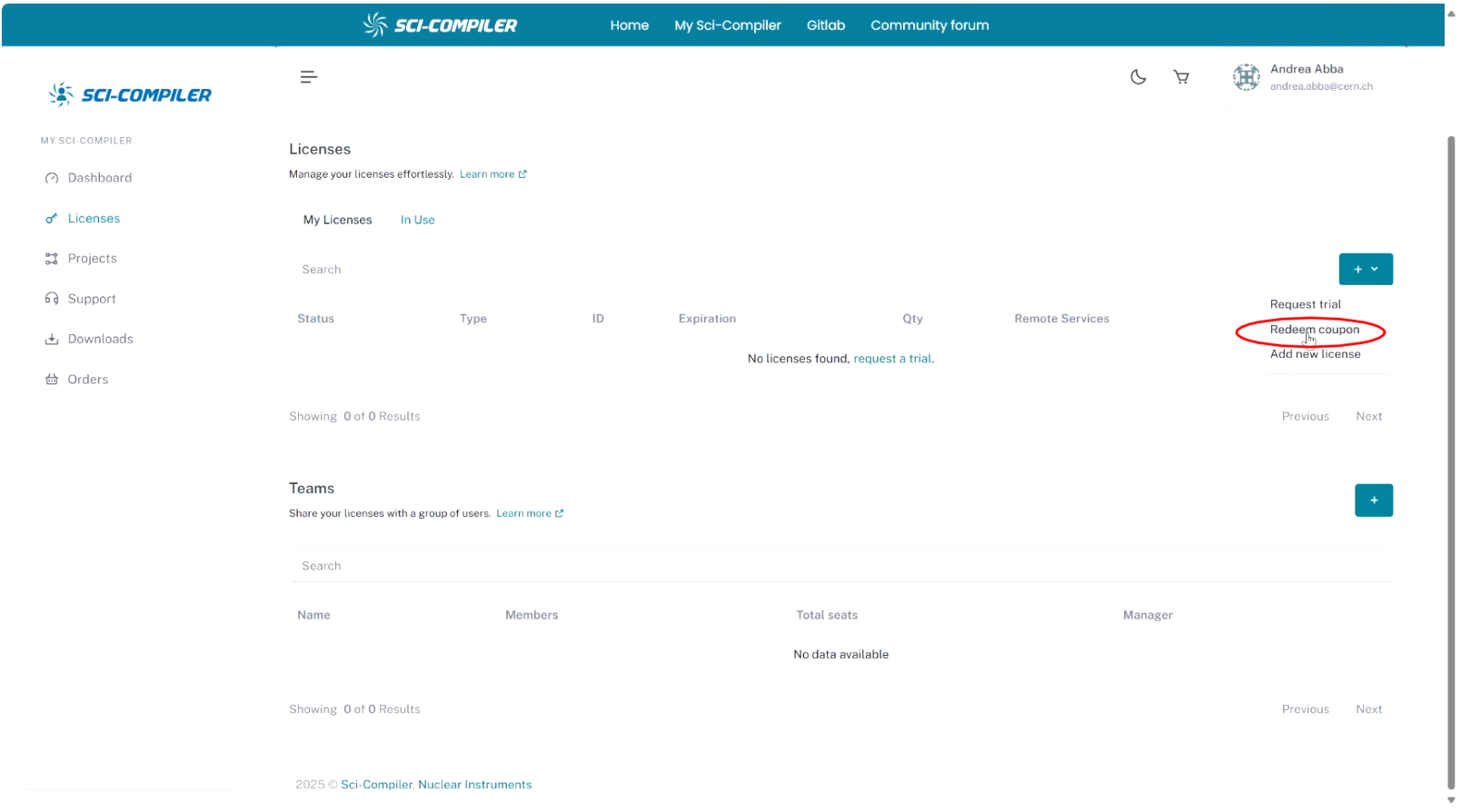1461x812 pixels.
Task: Click Previous in the Licenses pagination
Action: (x=1306, y=417)
